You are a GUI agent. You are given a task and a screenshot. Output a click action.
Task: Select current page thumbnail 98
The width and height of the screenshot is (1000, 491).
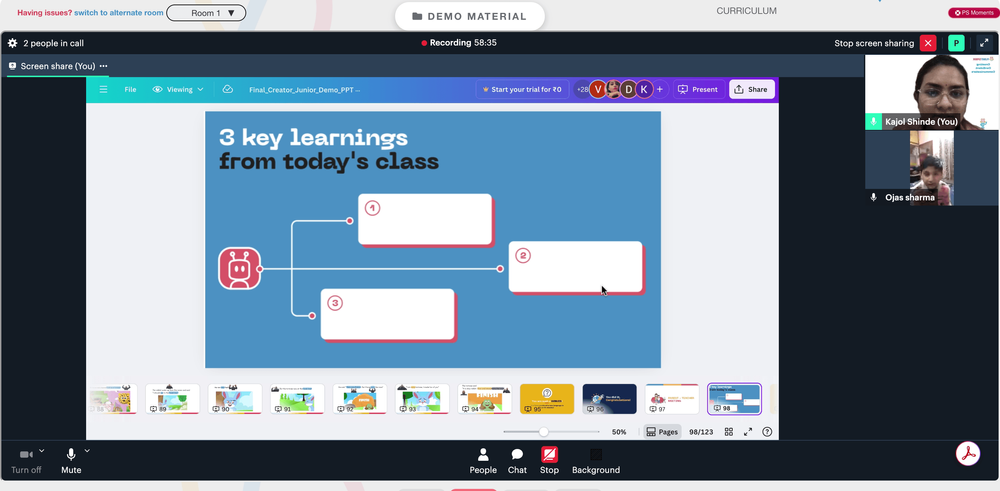tap(734, 399)
